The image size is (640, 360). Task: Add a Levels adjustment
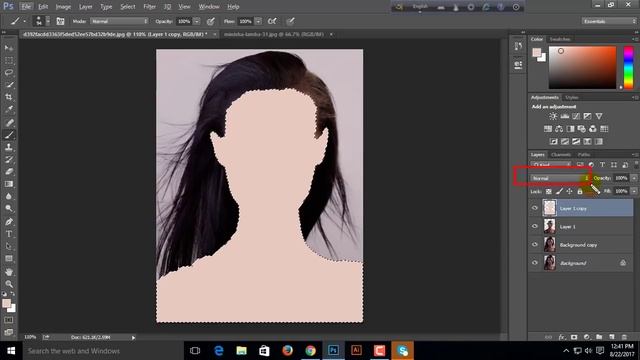[564, 116]
